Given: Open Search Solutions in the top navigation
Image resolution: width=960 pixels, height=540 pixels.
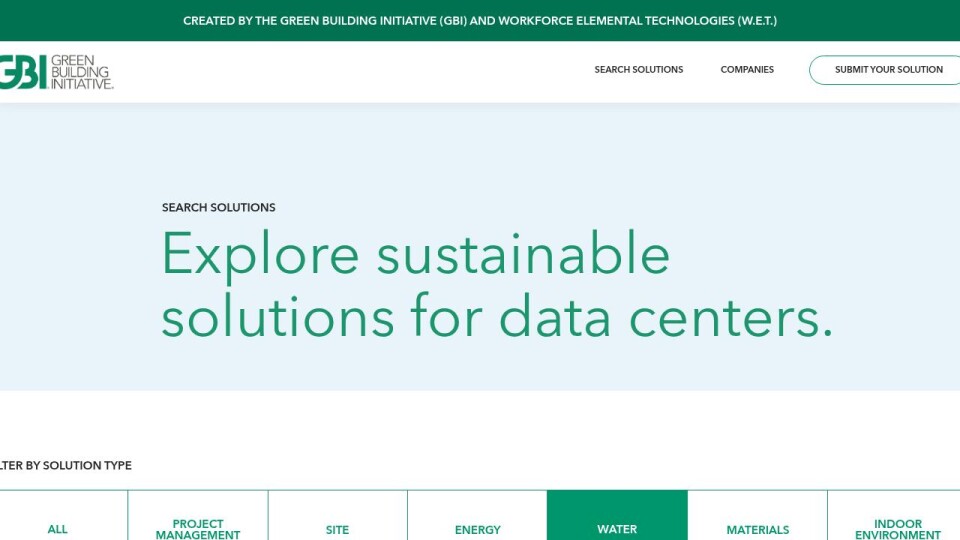Looking at the screenshot, I should [x=638, y=70].
